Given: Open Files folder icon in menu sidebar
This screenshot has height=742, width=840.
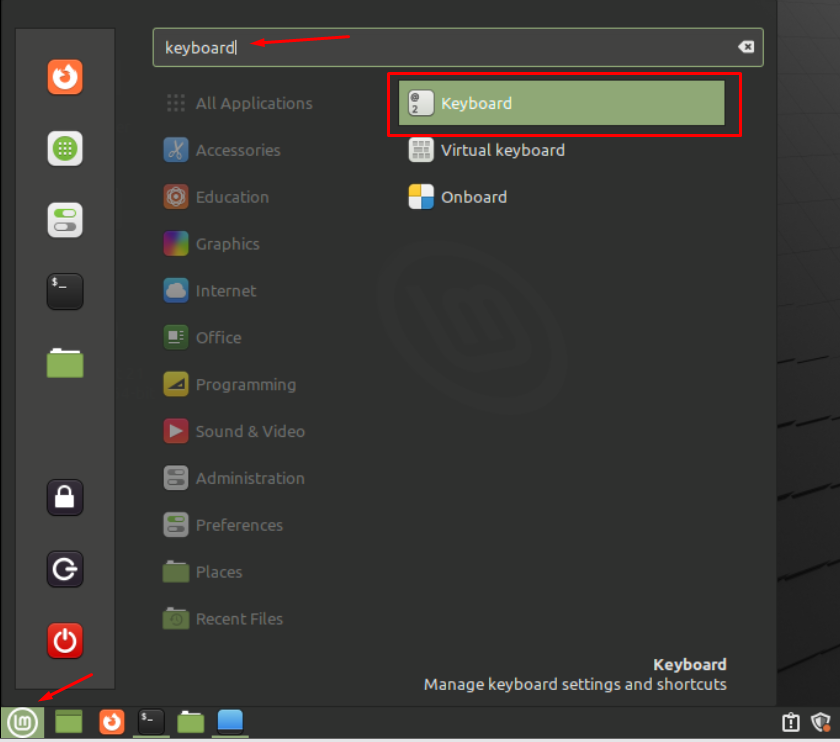Looking at the screenshot, I should (x=65, y=363).
